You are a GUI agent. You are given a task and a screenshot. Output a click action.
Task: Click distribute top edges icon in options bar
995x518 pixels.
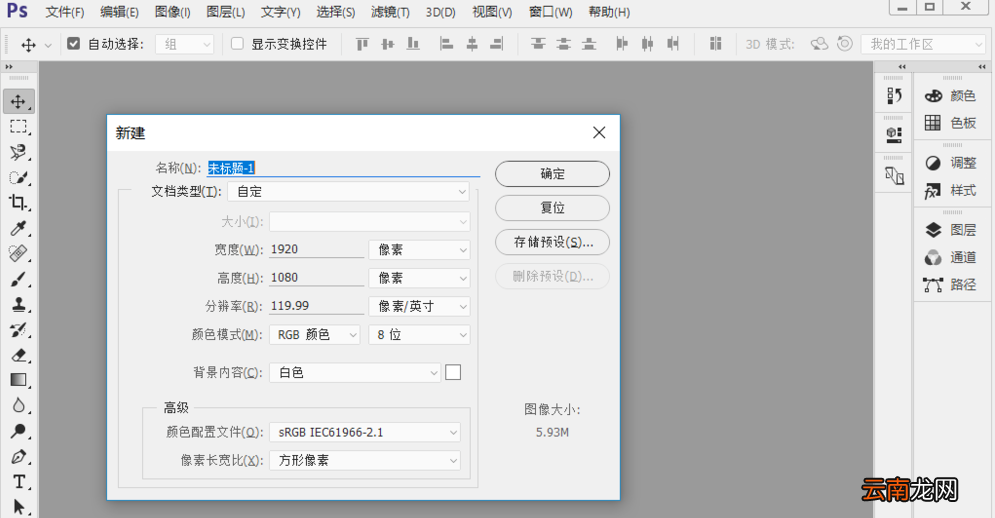[538, 44]
